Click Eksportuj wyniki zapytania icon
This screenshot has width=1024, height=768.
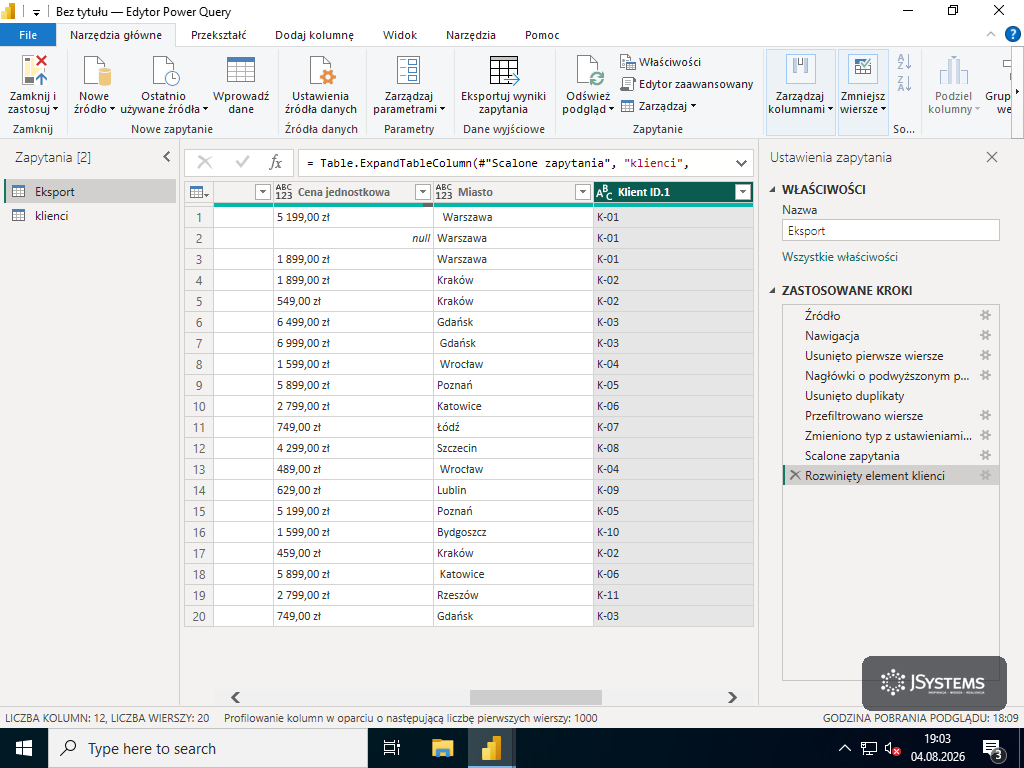point(504,71)
